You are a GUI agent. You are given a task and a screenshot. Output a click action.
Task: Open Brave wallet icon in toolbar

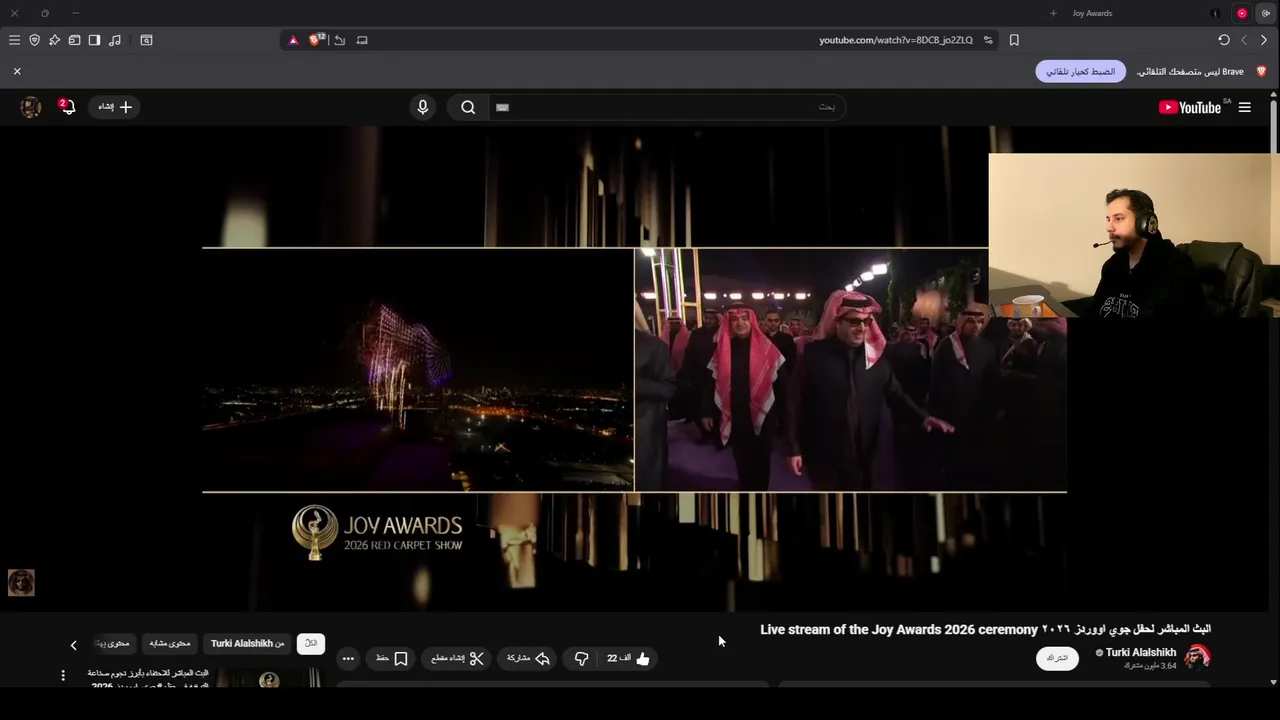click(74, 40)
